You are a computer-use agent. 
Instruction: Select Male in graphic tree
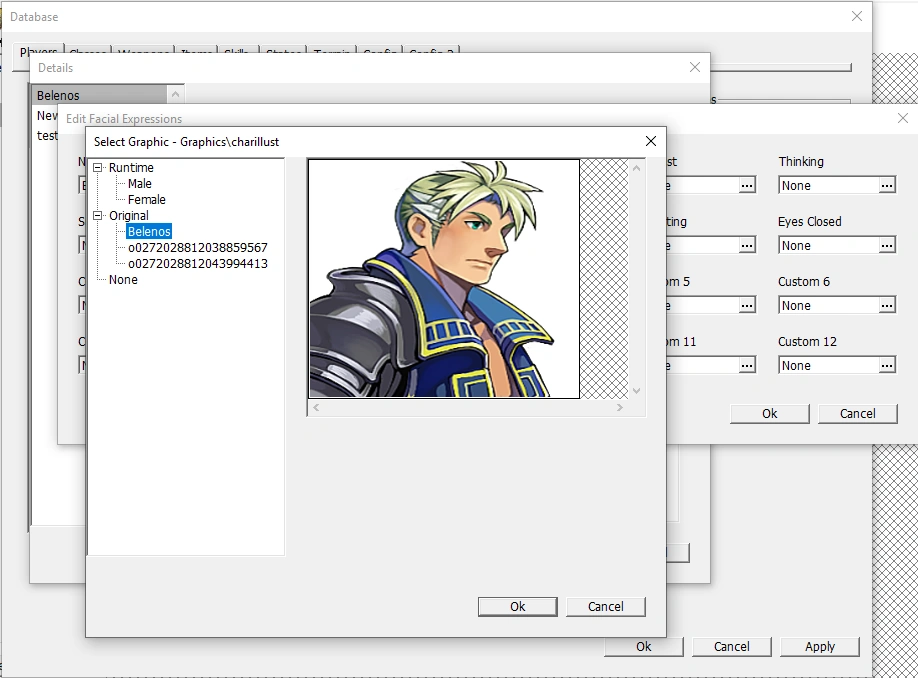point(139,183)
